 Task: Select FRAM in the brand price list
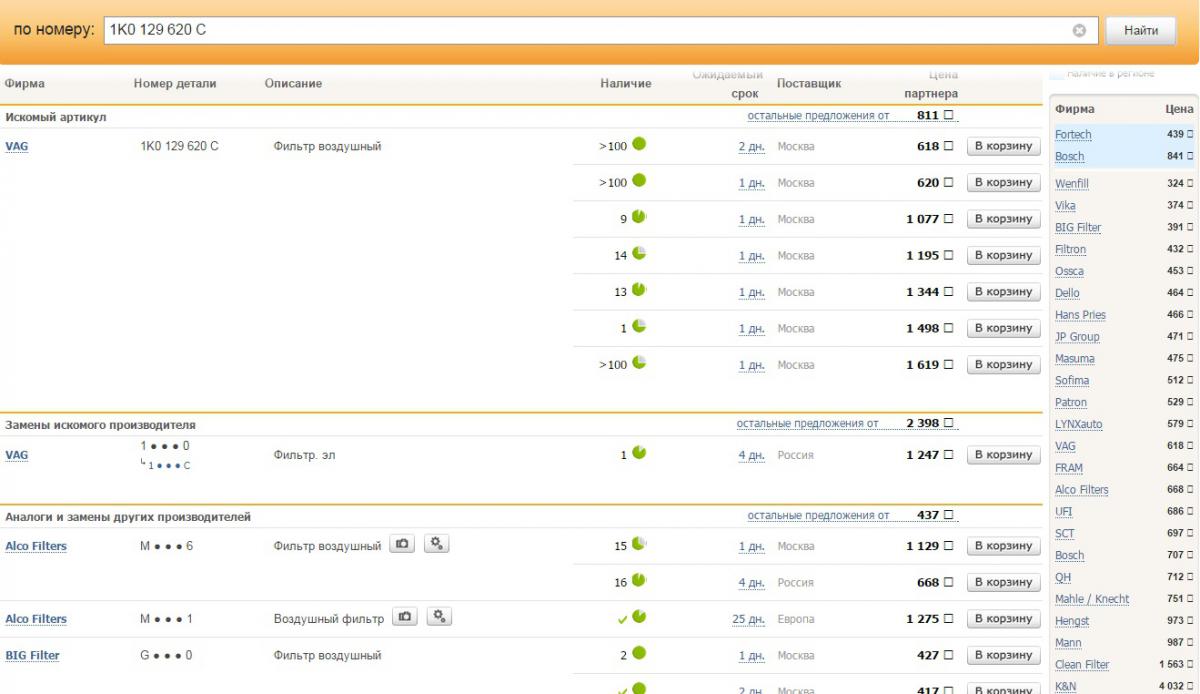[x=1069, y=468]
